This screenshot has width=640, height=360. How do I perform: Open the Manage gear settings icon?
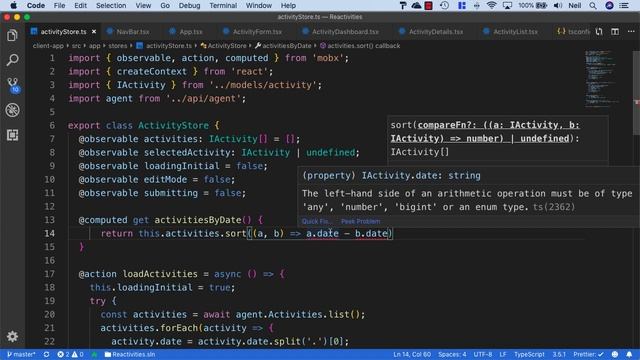[x=12, y=336]
